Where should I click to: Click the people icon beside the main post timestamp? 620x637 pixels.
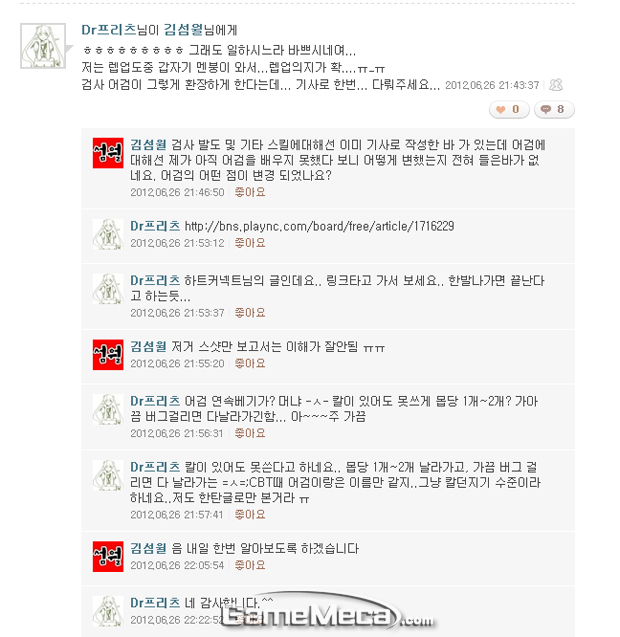556,84
